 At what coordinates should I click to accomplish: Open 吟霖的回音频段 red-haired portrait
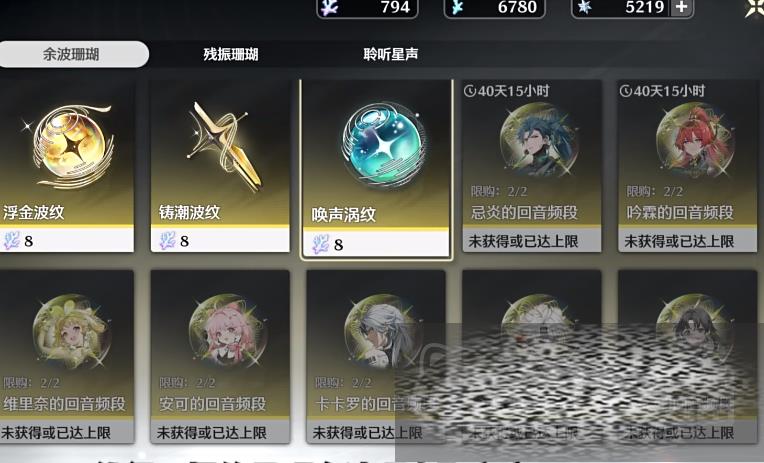[x=694, y=140]
